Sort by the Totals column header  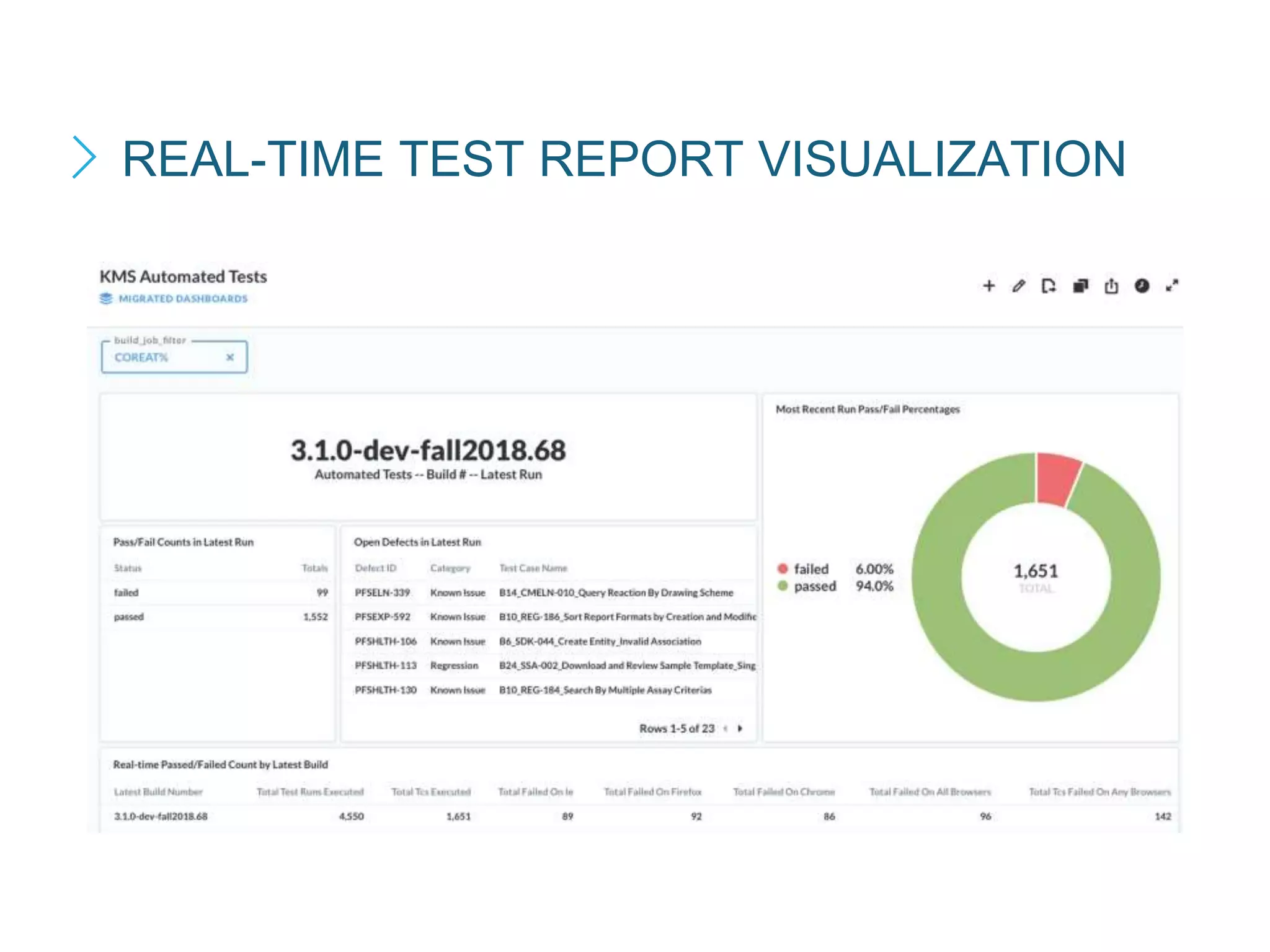pos(314,568)
